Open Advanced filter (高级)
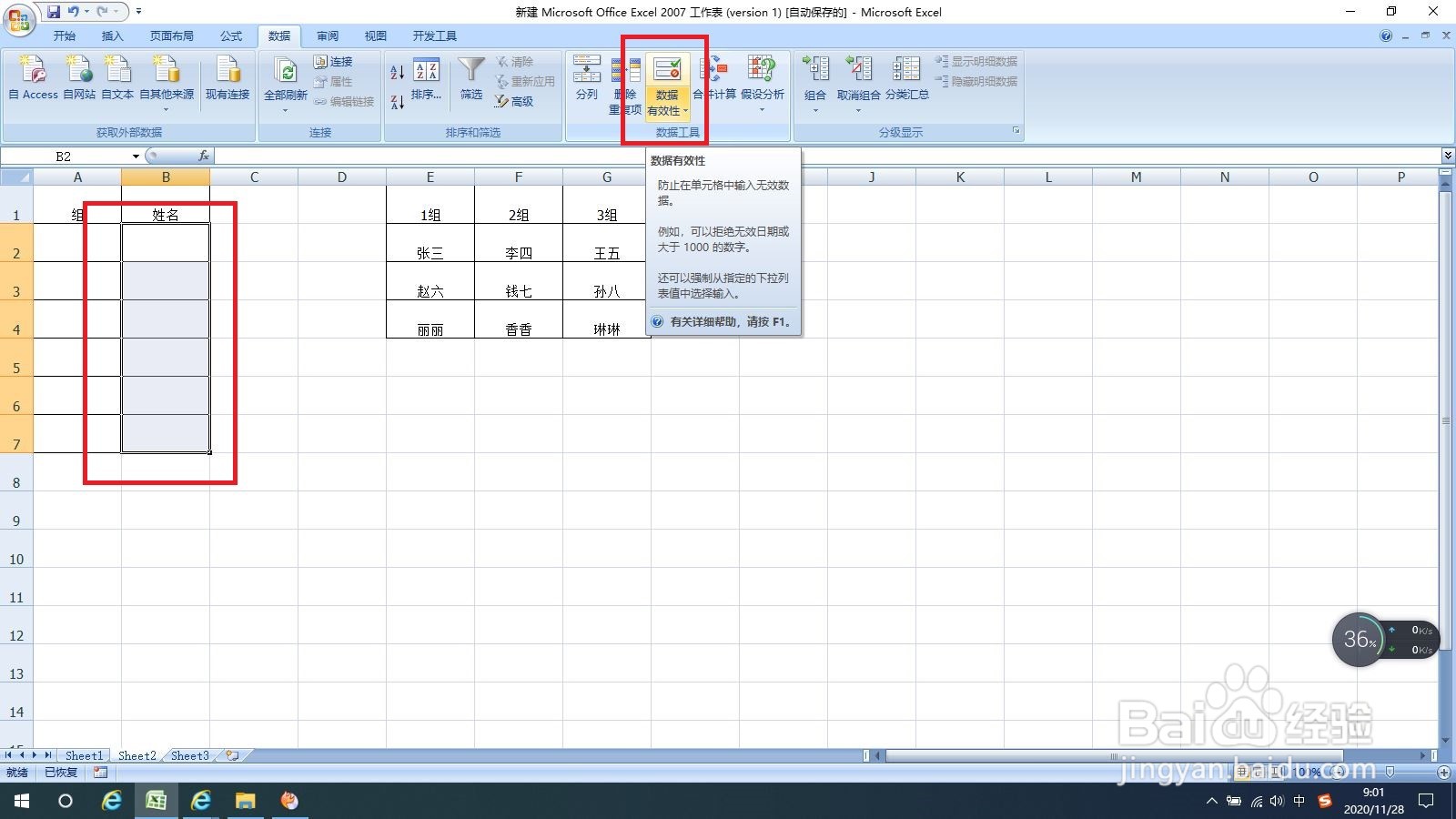Viewport: 1456px width, 819px height. 515,101
